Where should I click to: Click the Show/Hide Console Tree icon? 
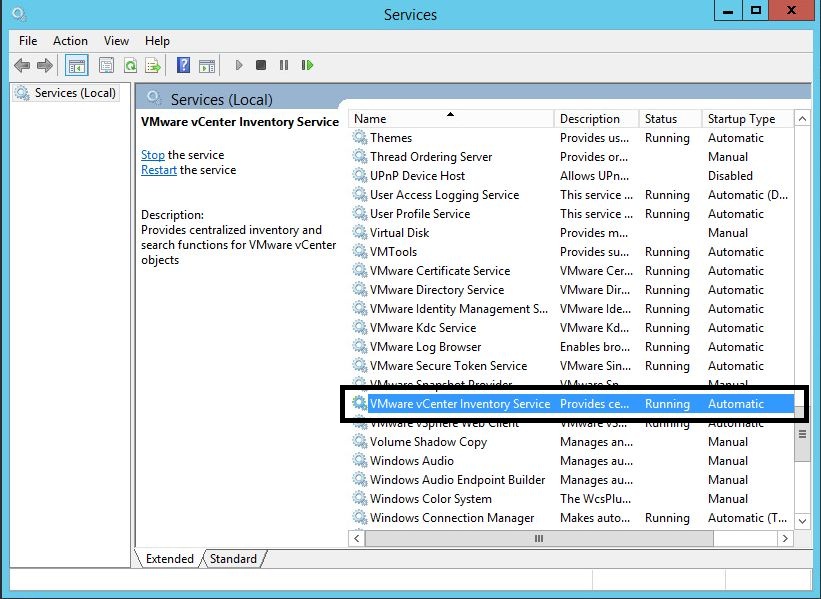(x=76, y=66)
